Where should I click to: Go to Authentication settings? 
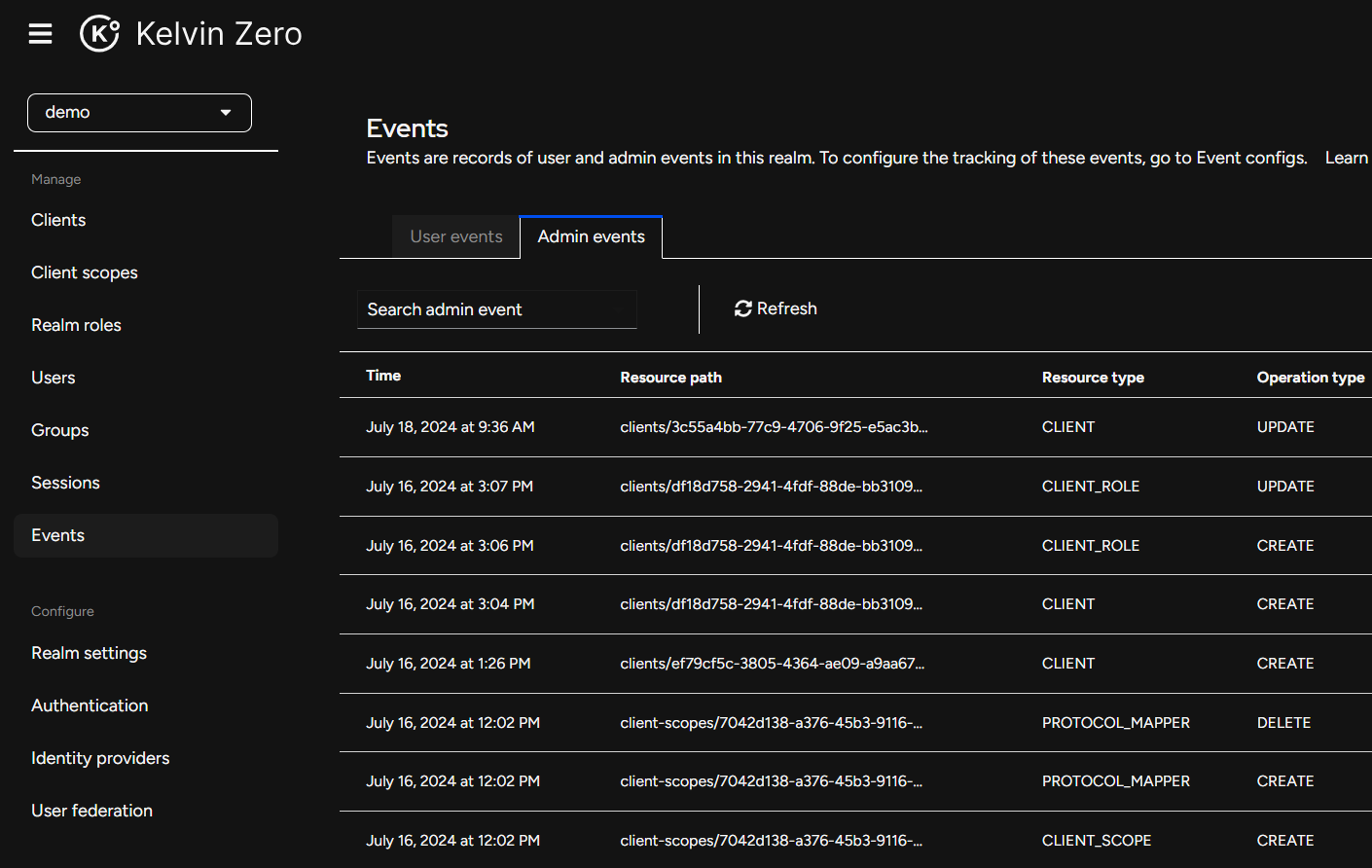pos(90,705)
